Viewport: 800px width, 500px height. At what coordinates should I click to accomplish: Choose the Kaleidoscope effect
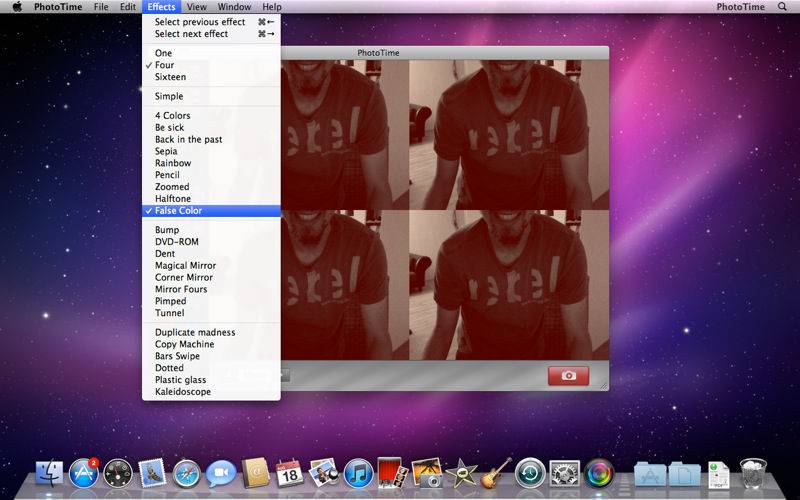coord(182,392)
